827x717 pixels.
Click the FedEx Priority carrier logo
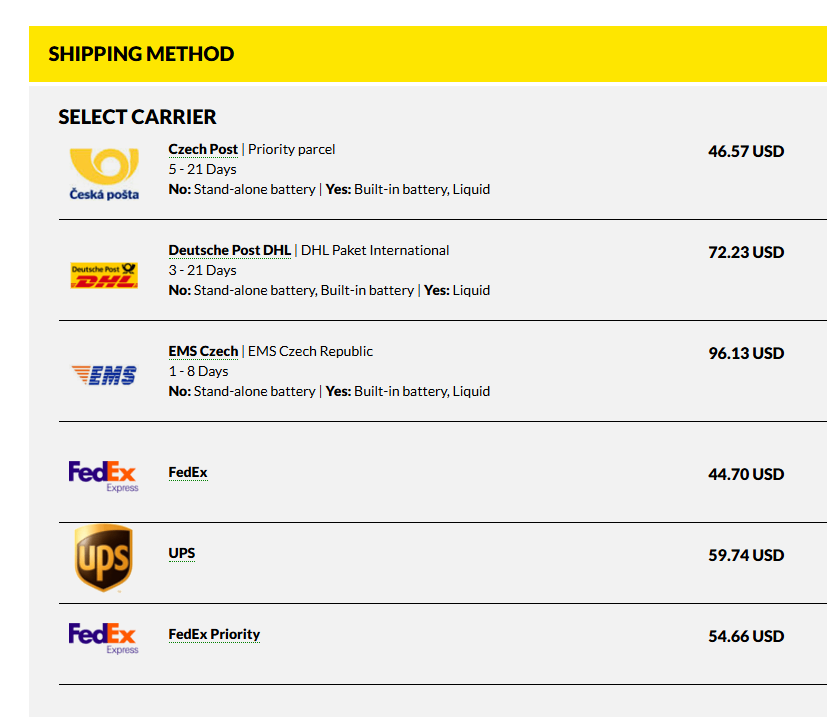click(x=104, y=637)
